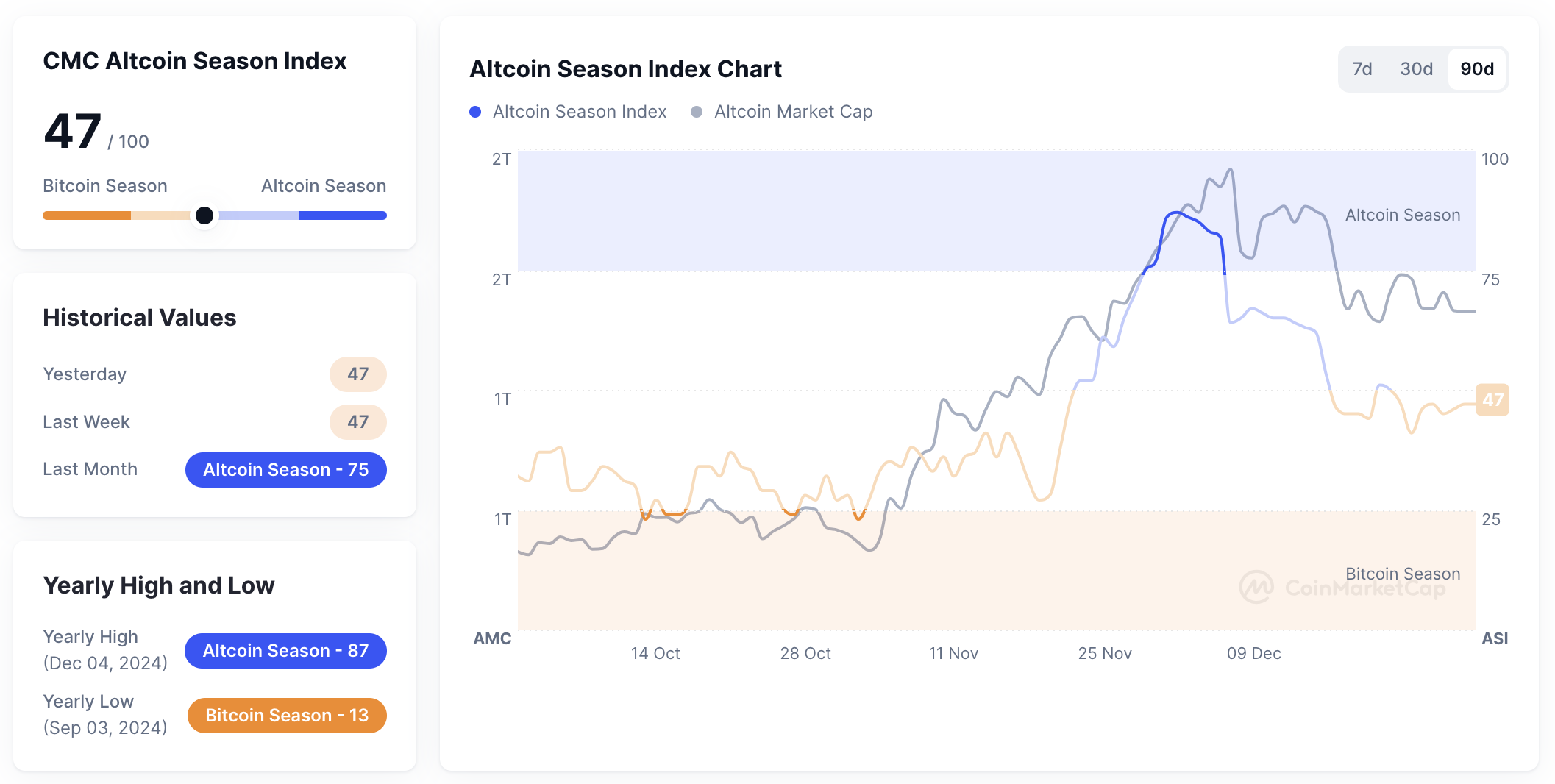The width and height of the screenshot is (1555, 784).
Task: Click the current value 47 chart marker
Action: pyautogui.click(x=1492, y=399)
